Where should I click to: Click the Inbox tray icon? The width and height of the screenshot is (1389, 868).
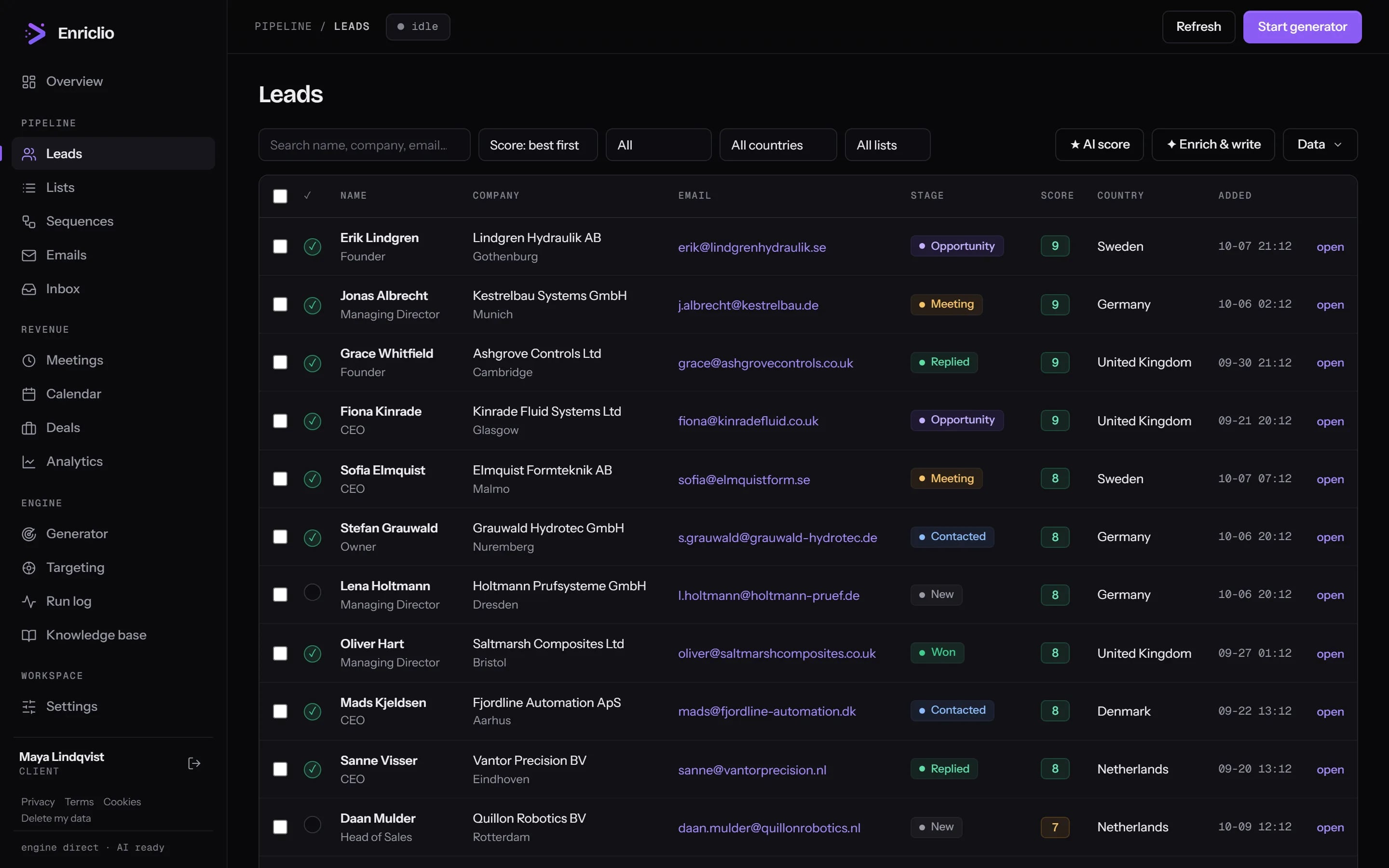29,289
